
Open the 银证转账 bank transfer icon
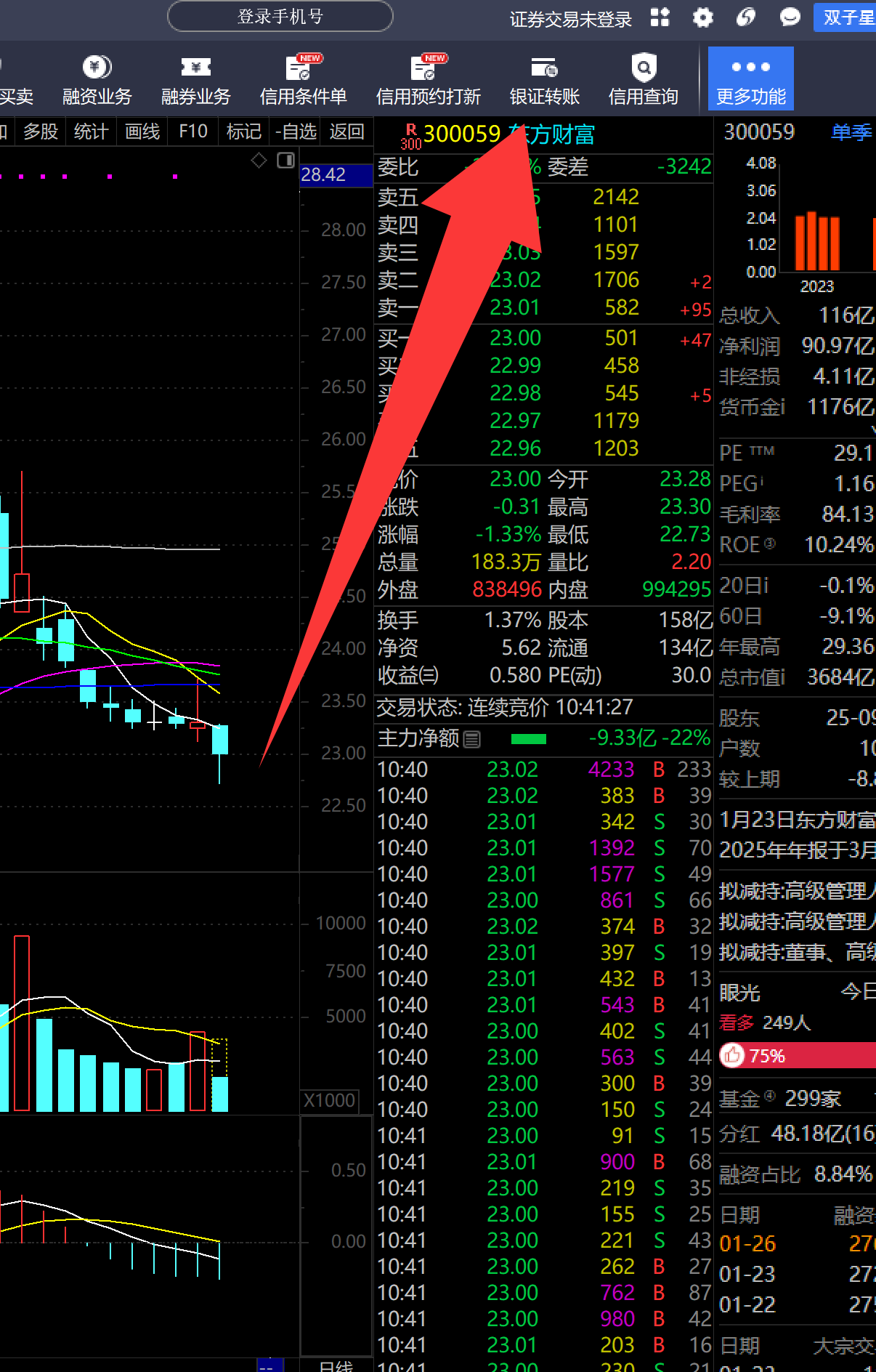(x=544, y=80)
